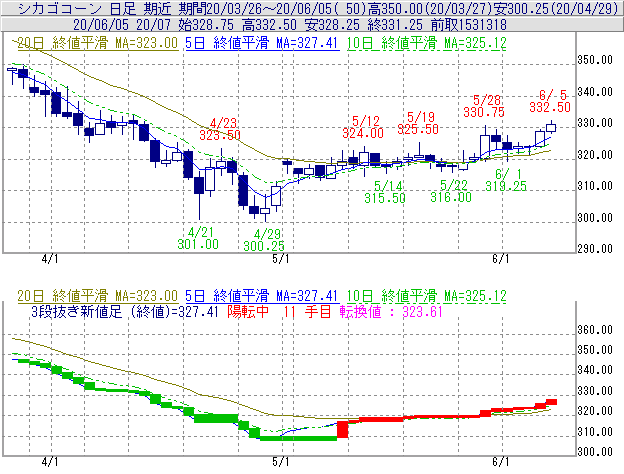The height and width of the screenshot is (474, 624).
Task: Click the green 10日 終値平滑 MA=325.12 legend in the upper chart
Action: 427,43
